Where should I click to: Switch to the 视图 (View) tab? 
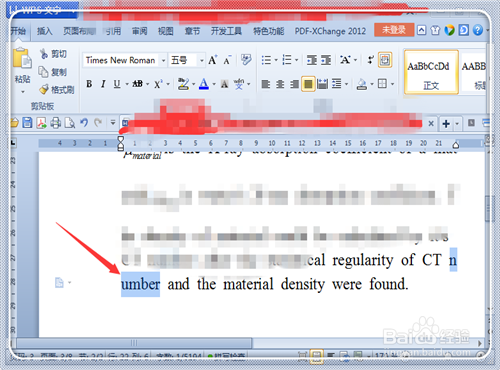165,31
